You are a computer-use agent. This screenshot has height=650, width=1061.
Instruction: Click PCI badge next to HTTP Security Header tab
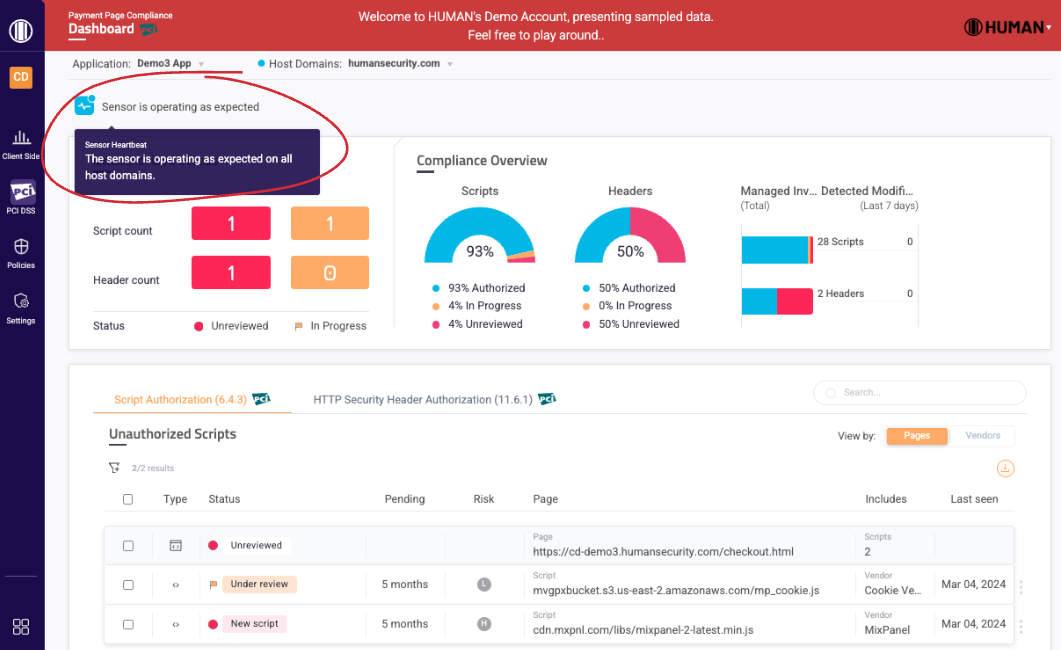tap(547, 399)
